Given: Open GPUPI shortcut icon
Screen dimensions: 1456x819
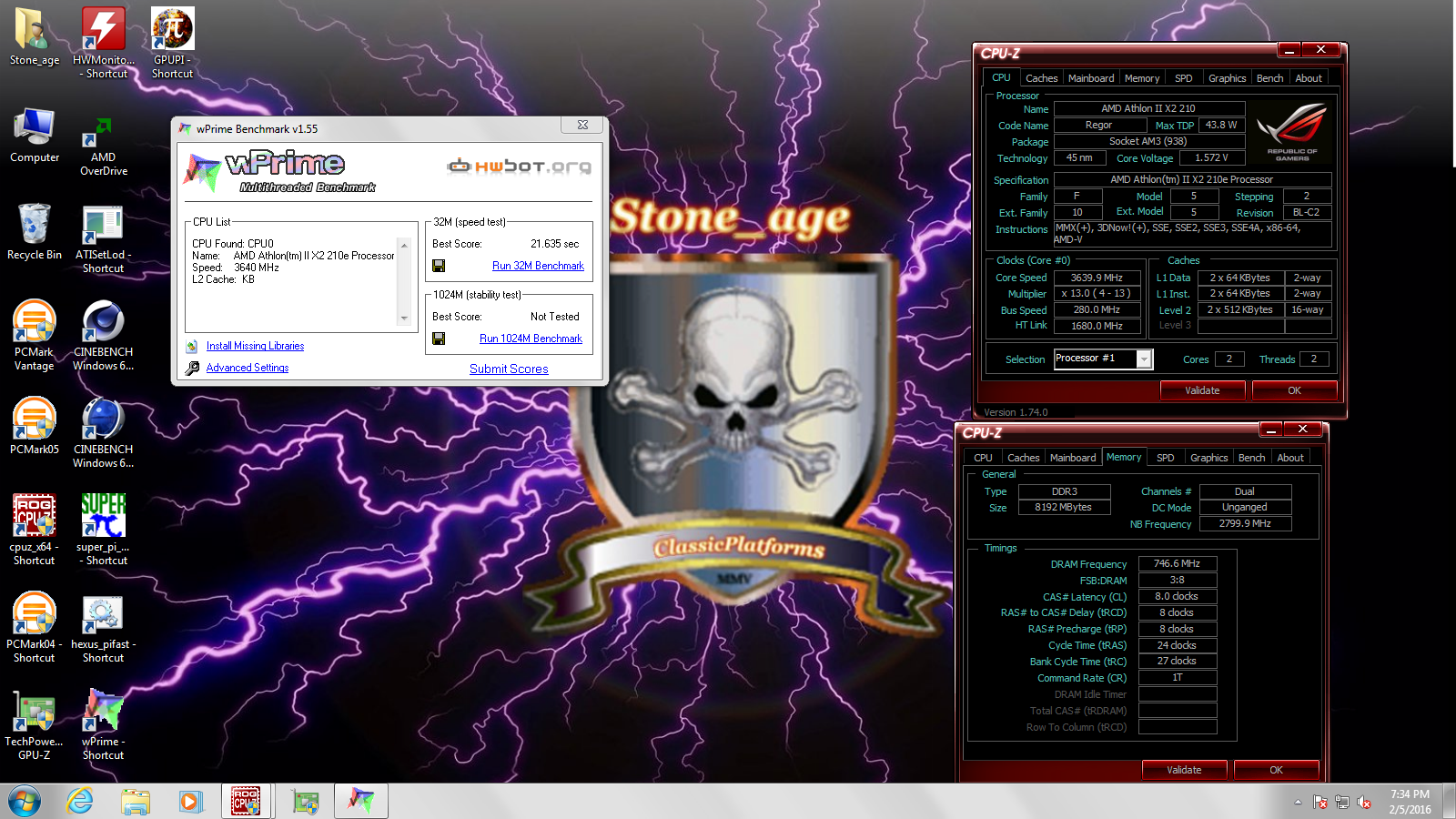Looking at the screenshot, I should (172, 42).
